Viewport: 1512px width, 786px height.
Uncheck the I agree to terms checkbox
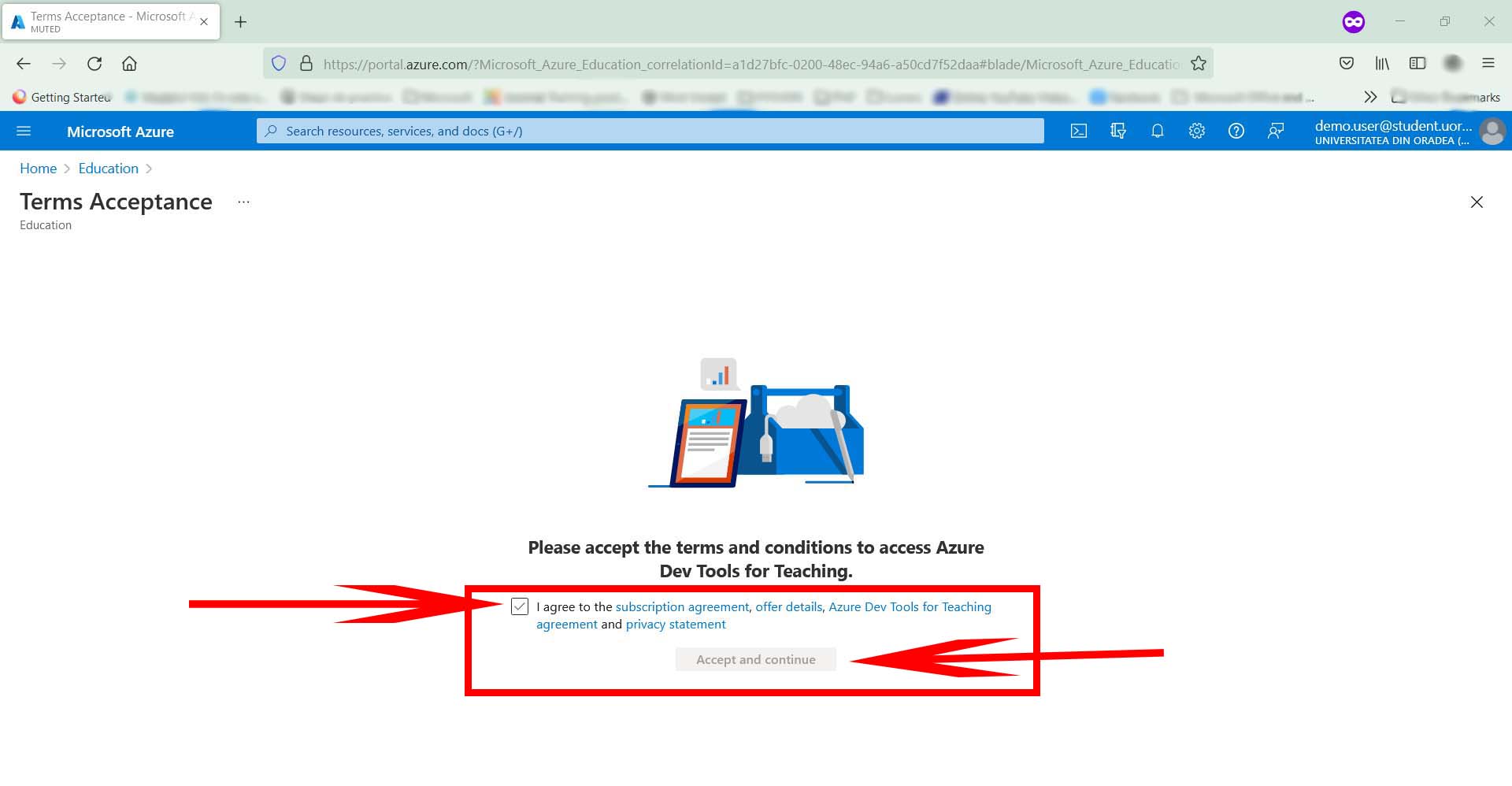click(x=520, y=606)
